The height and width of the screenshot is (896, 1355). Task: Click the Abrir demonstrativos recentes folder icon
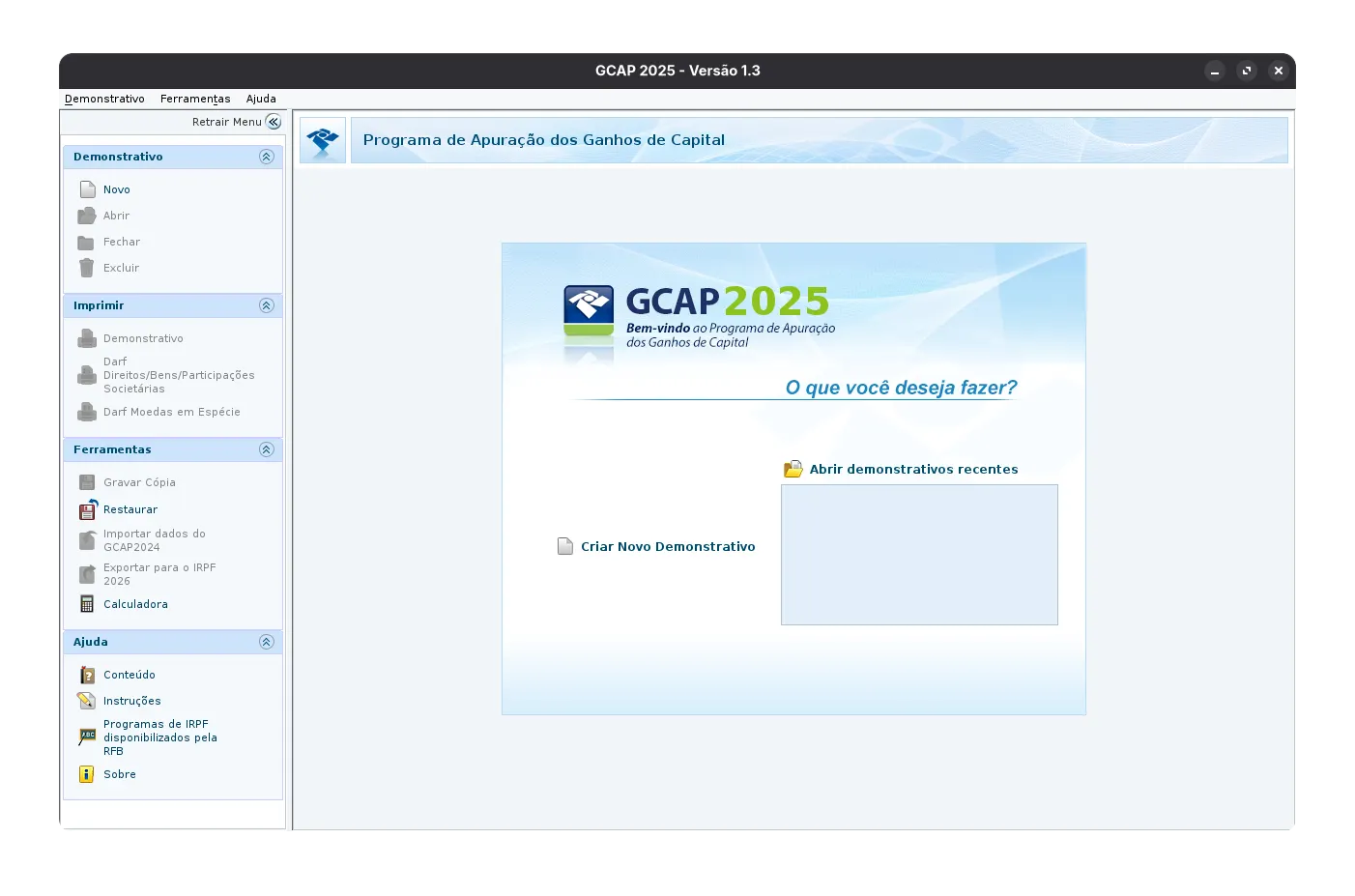[793, 470]
